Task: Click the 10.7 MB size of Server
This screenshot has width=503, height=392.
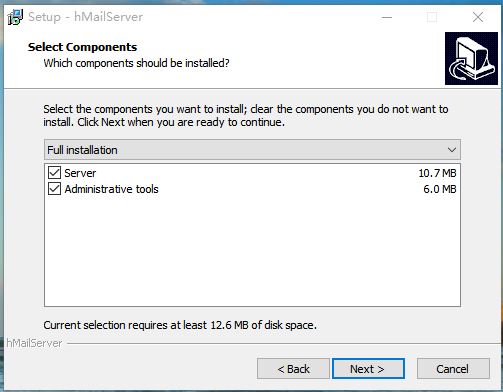Action: pos(437,173)
